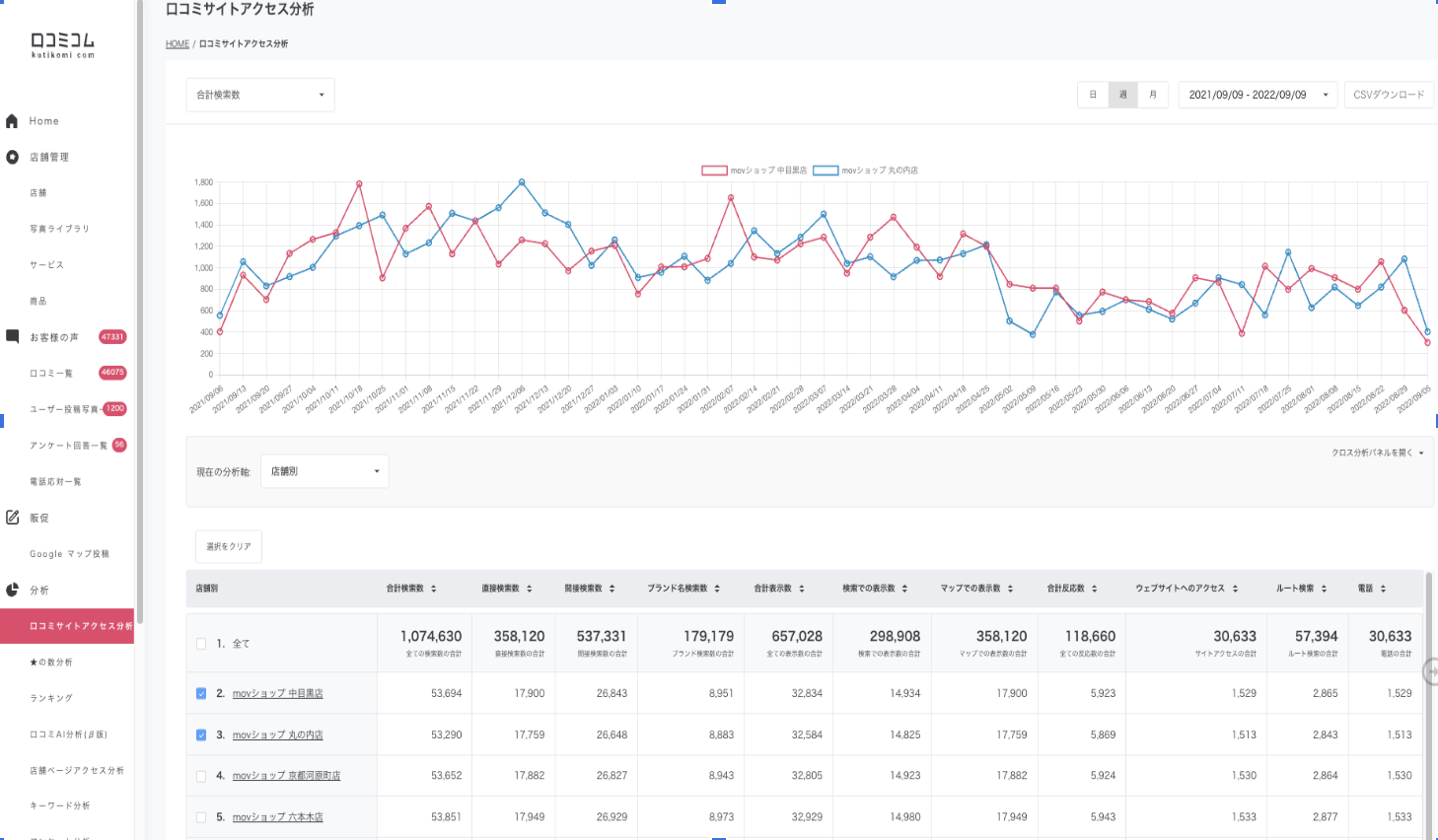This screenshot has width=1438, height=840.
Task: Sort table by 合計検索数 column arrows
Action: pos(434,589)
